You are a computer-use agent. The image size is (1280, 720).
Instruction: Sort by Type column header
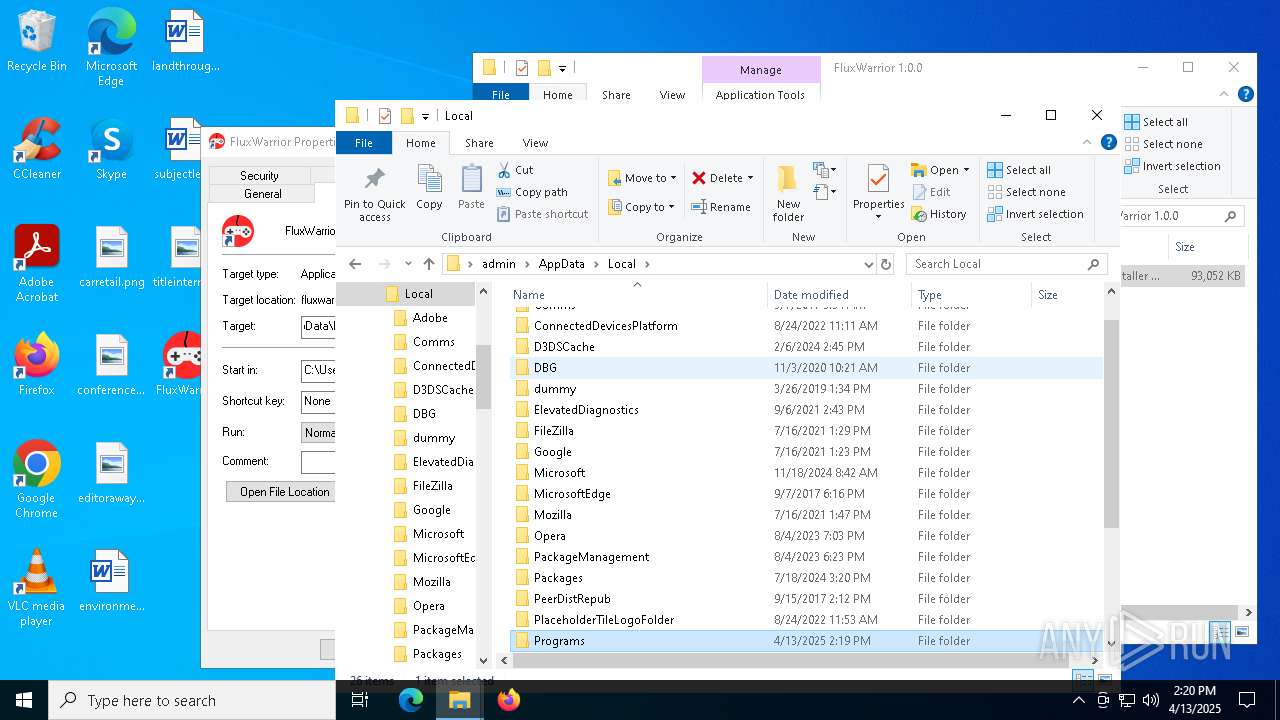click(x=971, y=295)
